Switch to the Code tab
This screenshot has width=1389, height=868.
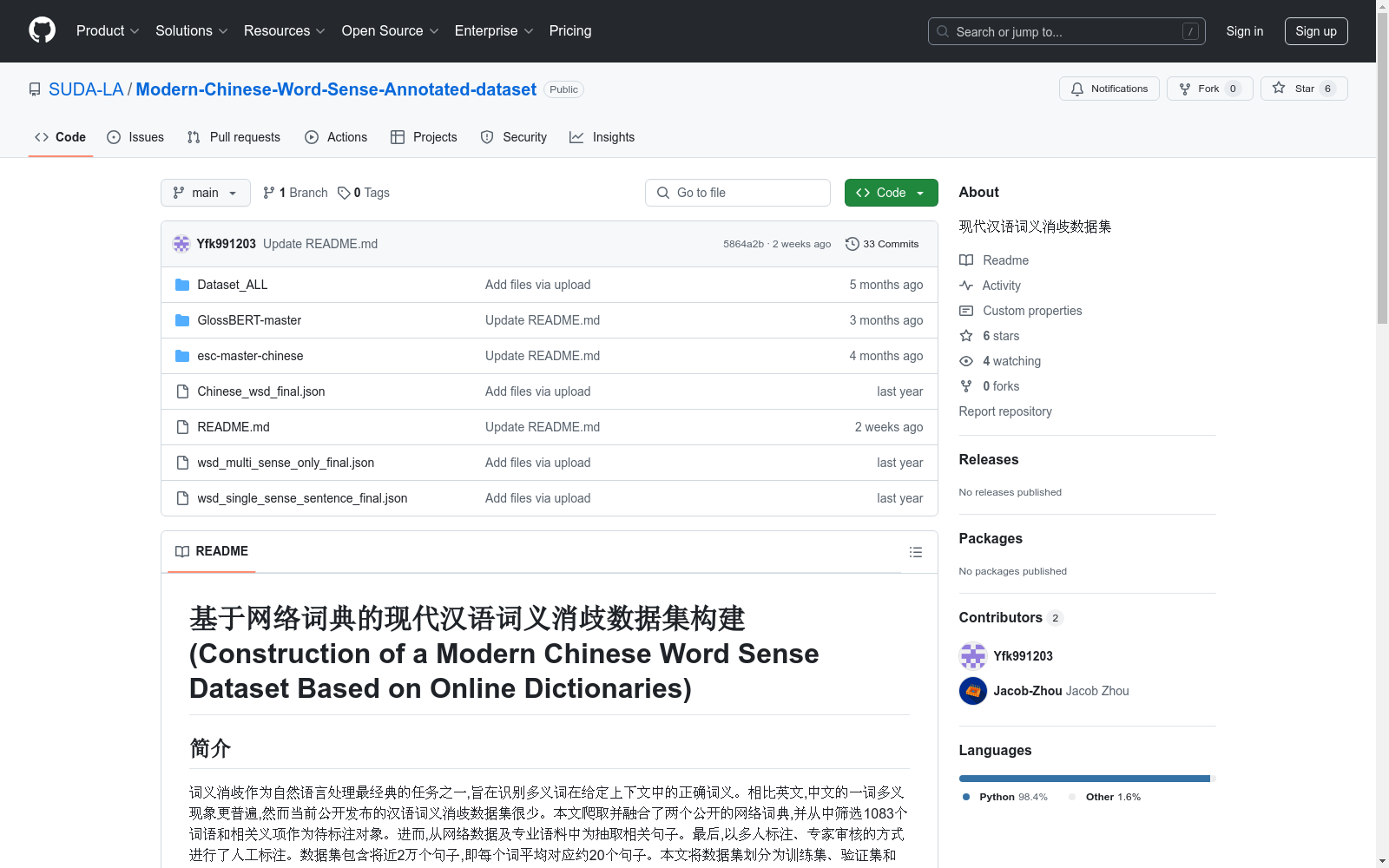[60, 137]
